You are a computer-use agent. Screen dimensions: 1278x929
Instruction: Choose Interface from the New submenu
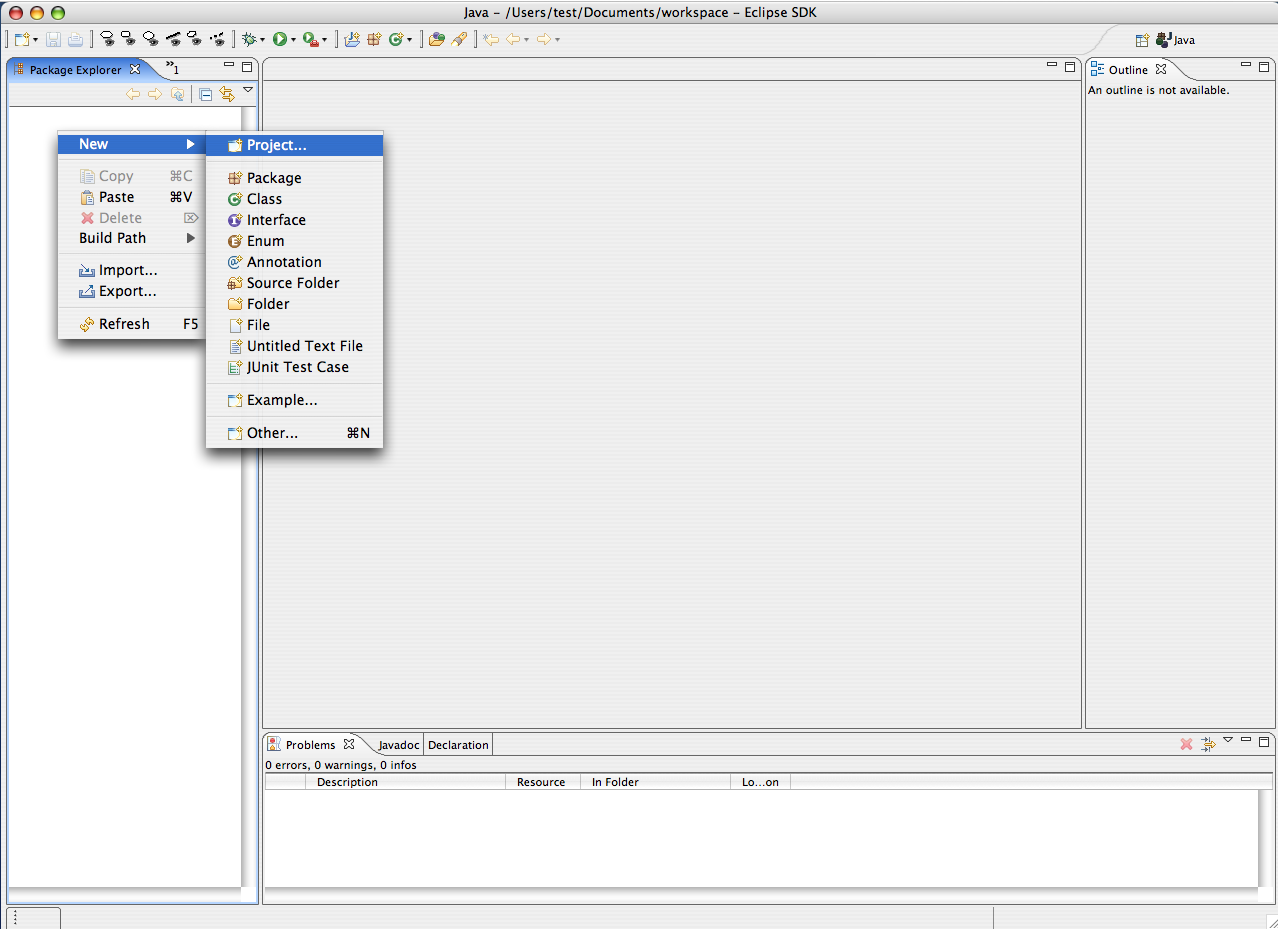[x=294, y=220]
